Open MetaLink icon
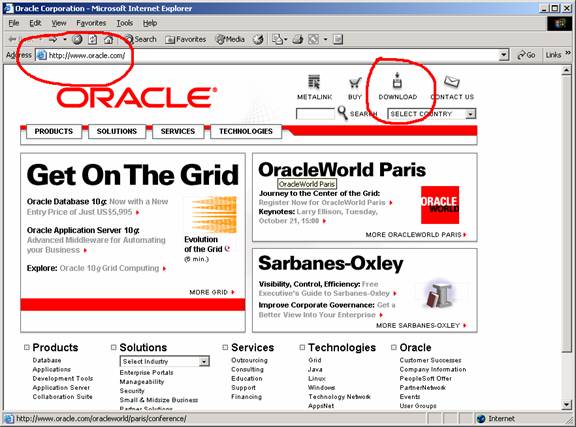 tap(314, 82)
